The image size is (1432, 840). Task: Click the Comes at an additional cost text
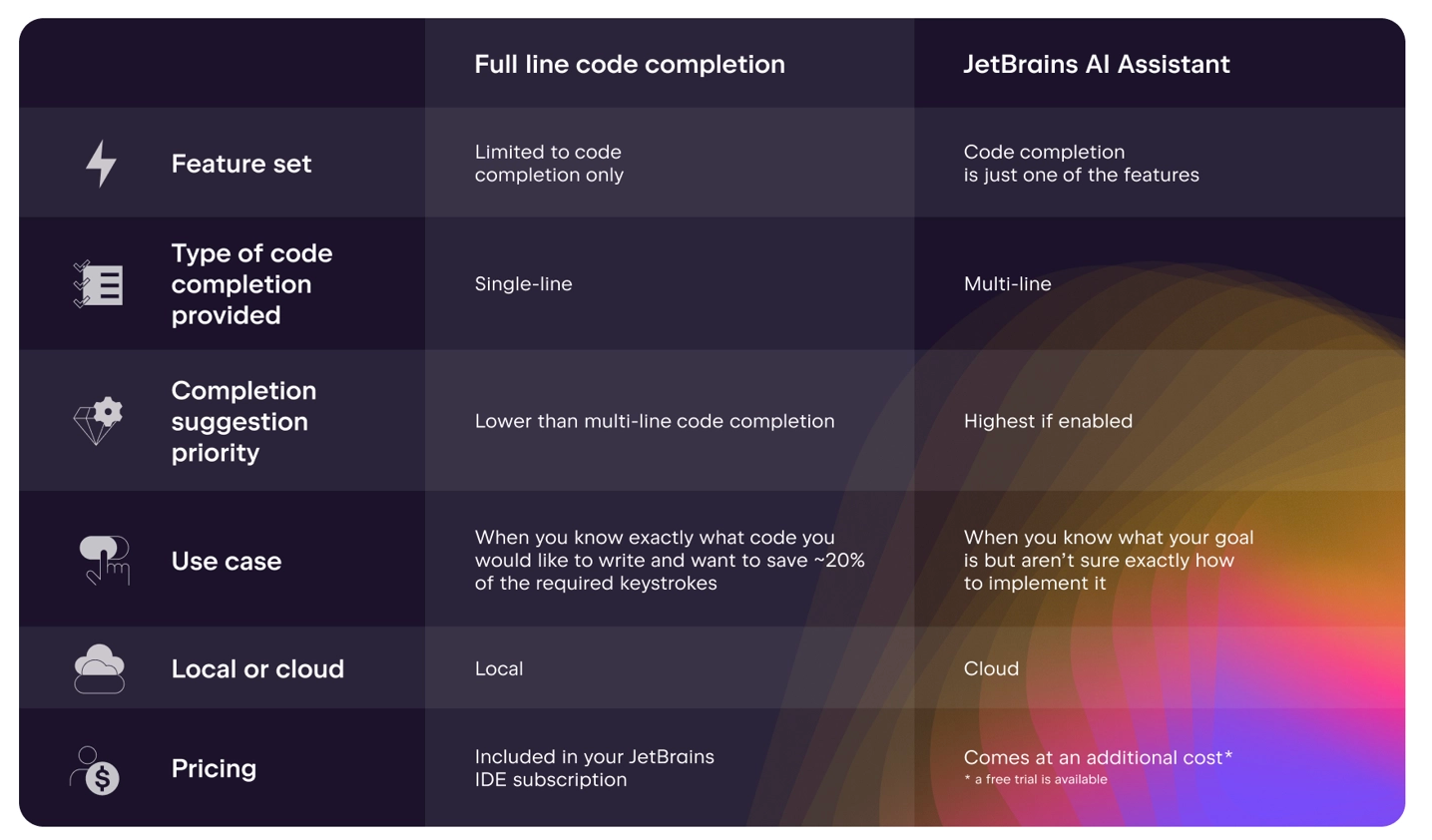pos(1098,757)
